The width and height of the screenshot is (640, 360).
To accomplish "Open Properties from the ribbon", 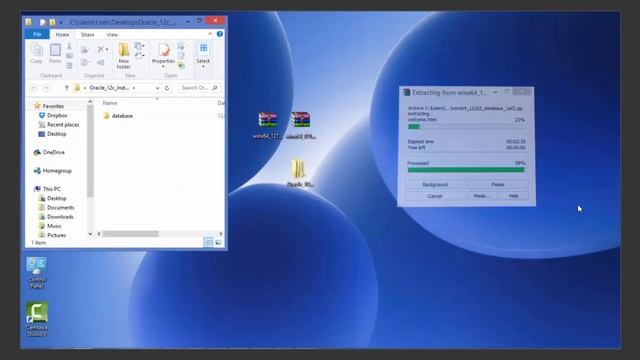I will tap(163, 55).
